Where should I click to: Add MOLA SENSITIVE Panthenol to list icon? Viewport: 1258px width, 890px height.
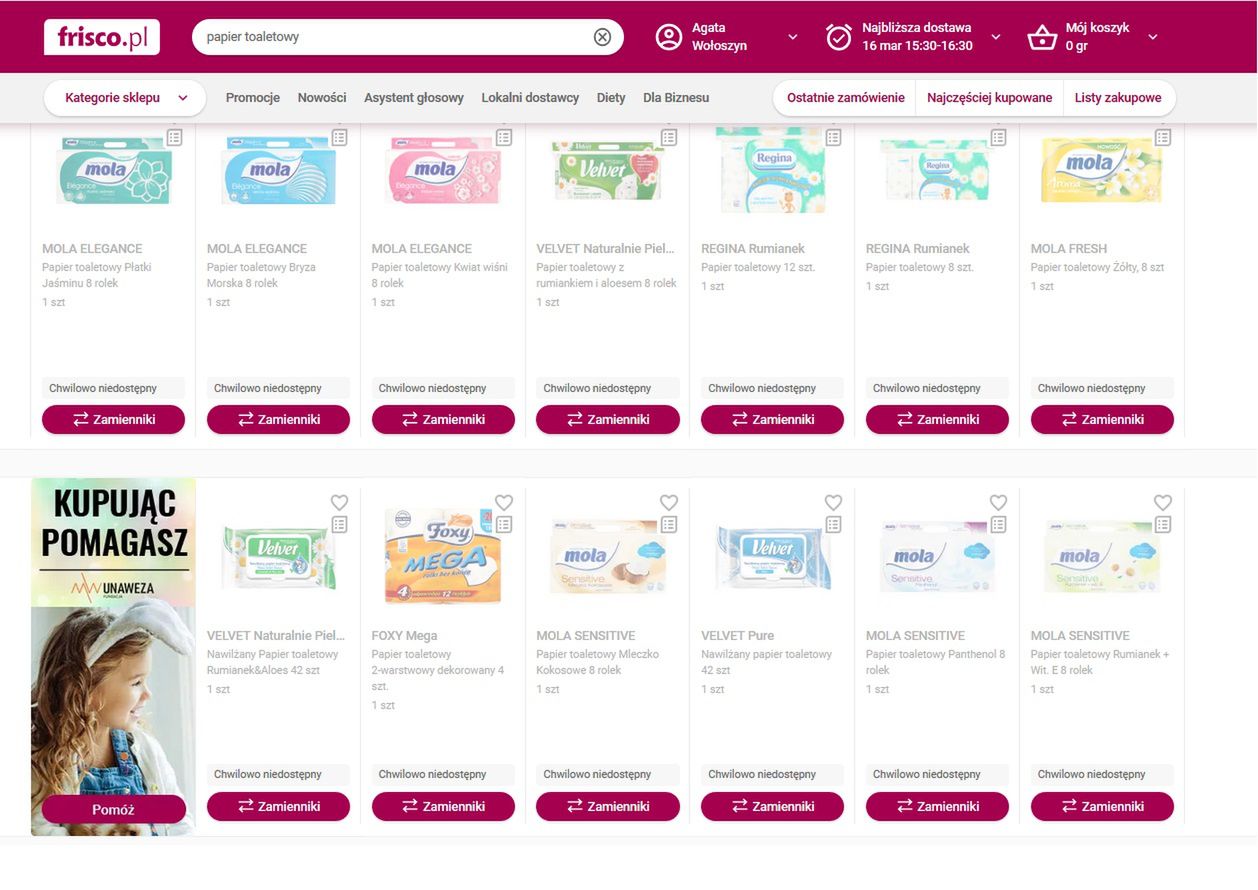(x=998, y=524)
